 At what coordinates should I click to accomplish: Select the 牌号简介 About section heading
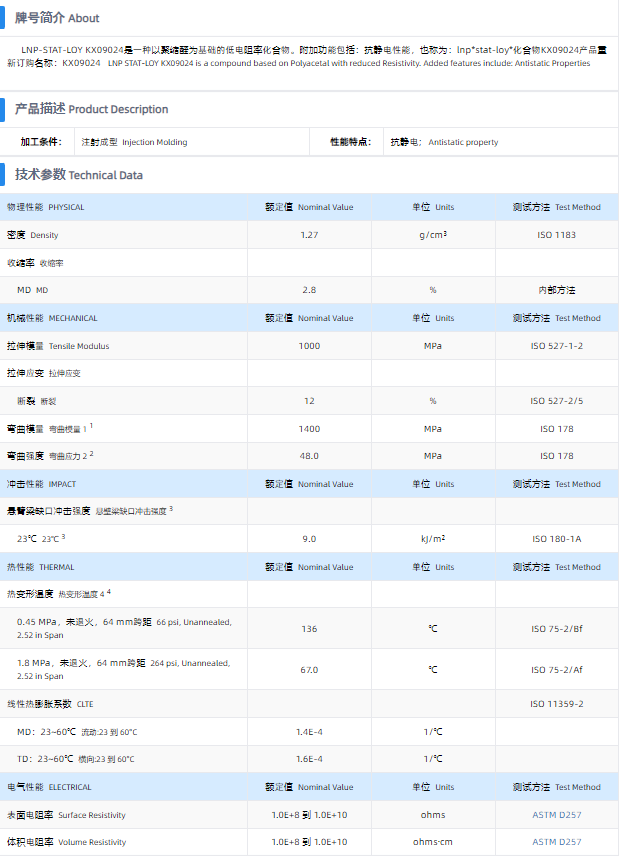point(57,18)
